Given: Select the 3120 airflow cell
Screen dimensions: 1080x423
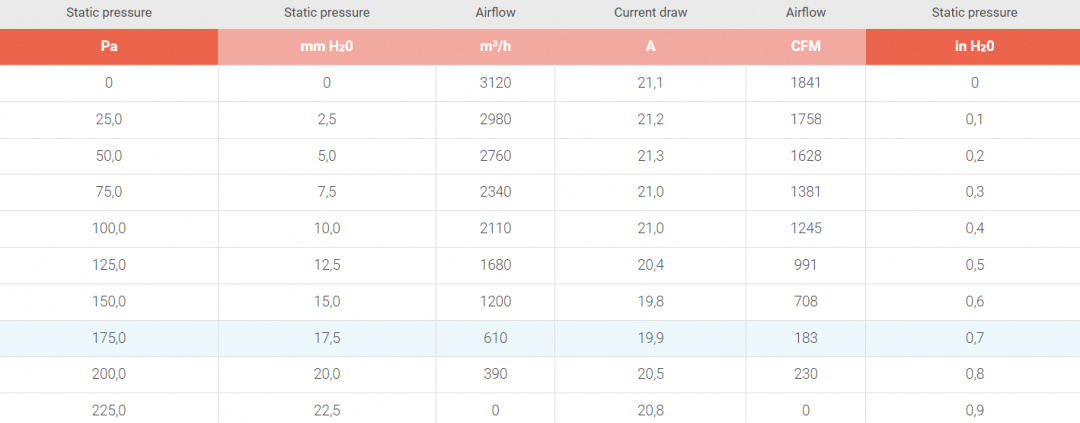Looking at the screenshot, I should point(495,83).
